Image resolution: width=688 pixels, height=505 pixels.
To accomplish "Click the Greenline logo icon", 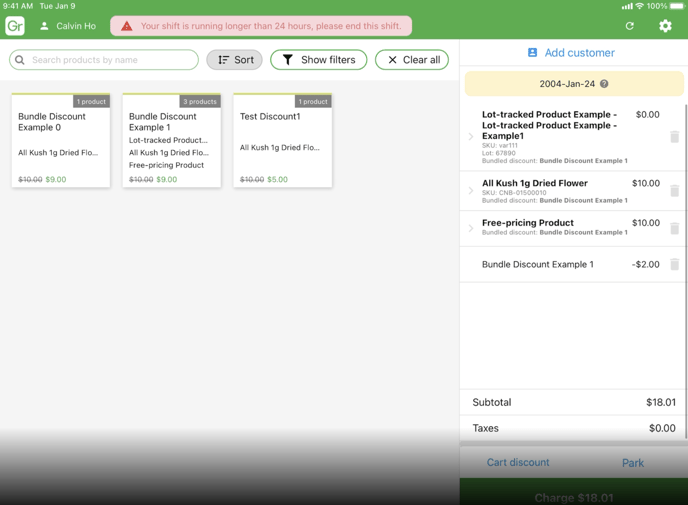I will coord(15,26).
